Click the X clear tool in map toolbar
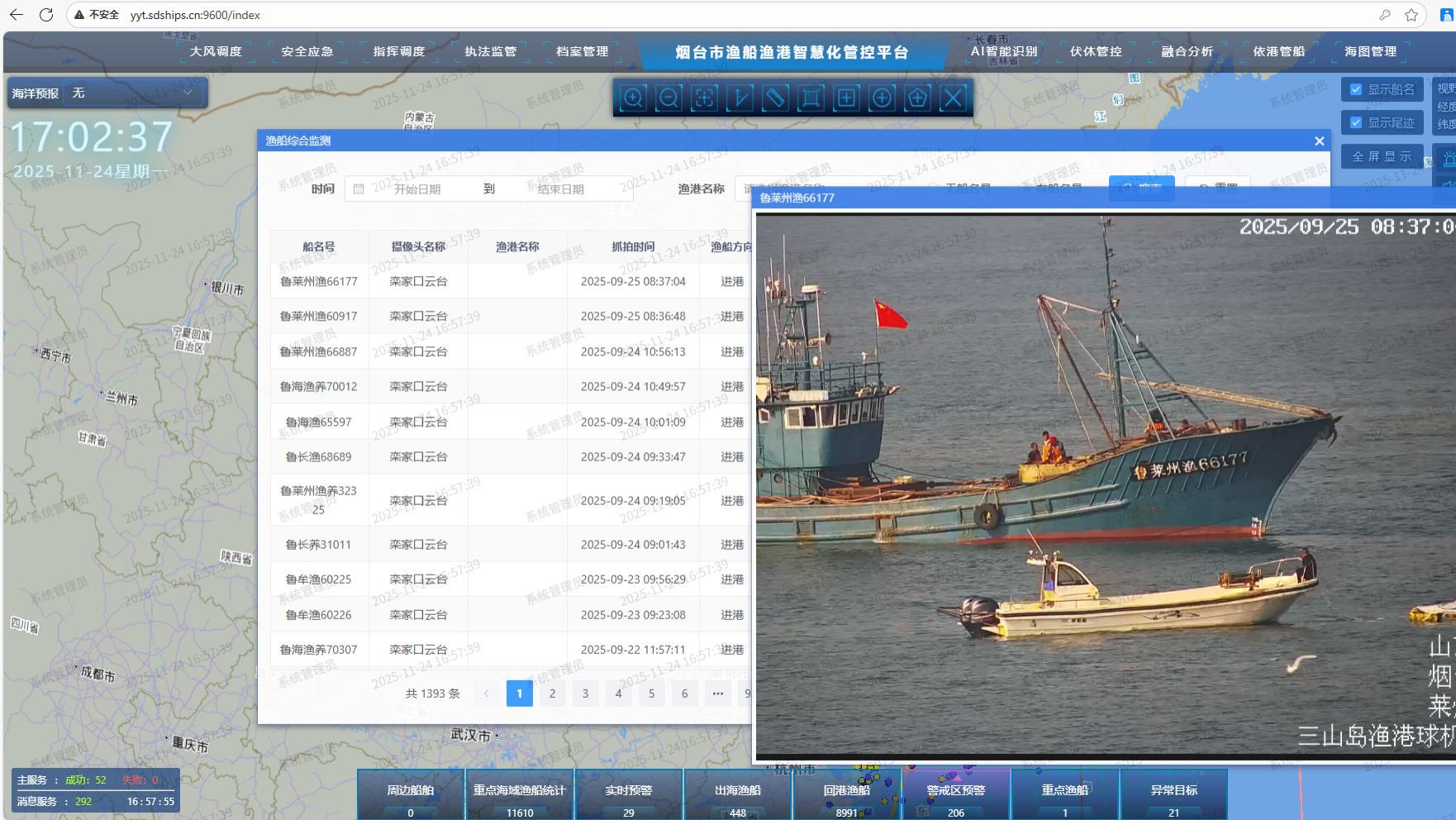Image resolution: width=1456 pixels, height=820 pixels. 953,98
